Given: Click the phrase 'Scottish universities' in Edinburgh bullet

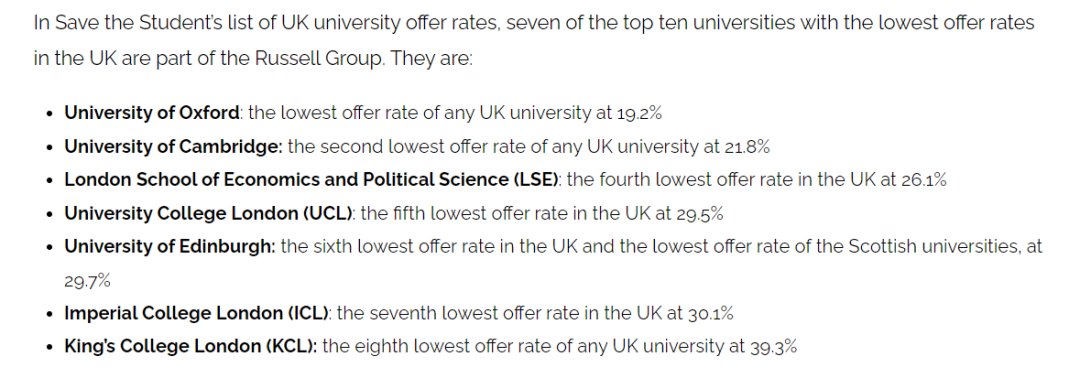Looking at the screenshot, I should [x=918, y=246].
